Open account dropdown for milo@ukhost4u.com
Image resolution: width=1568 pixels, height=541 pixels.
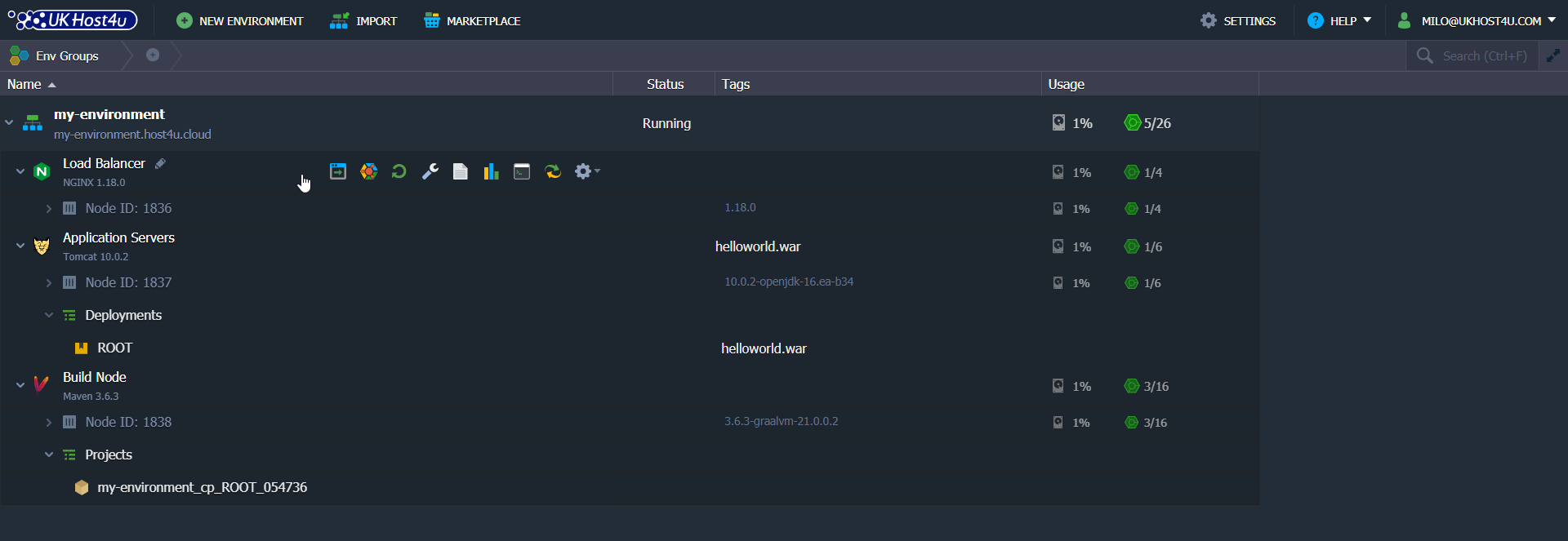(1479, 21)
